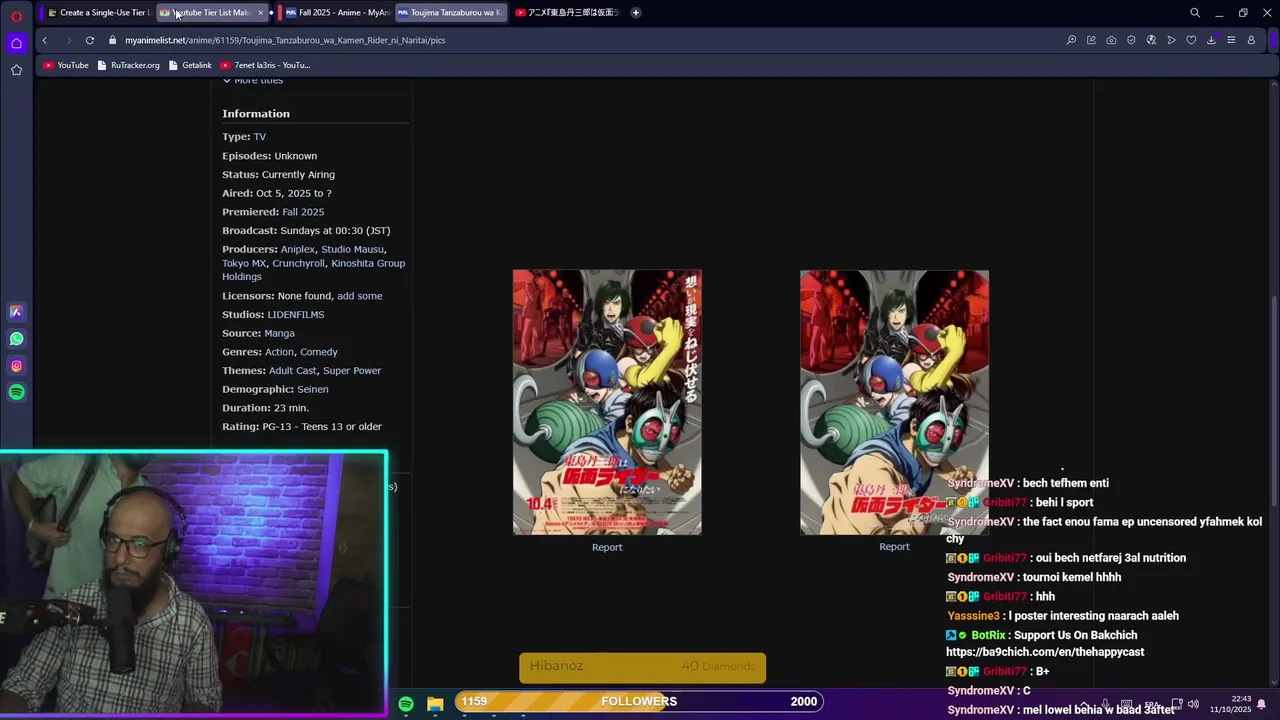
Task: Click the zoom magnifier in the address bar
Action: click(1071, 40)
